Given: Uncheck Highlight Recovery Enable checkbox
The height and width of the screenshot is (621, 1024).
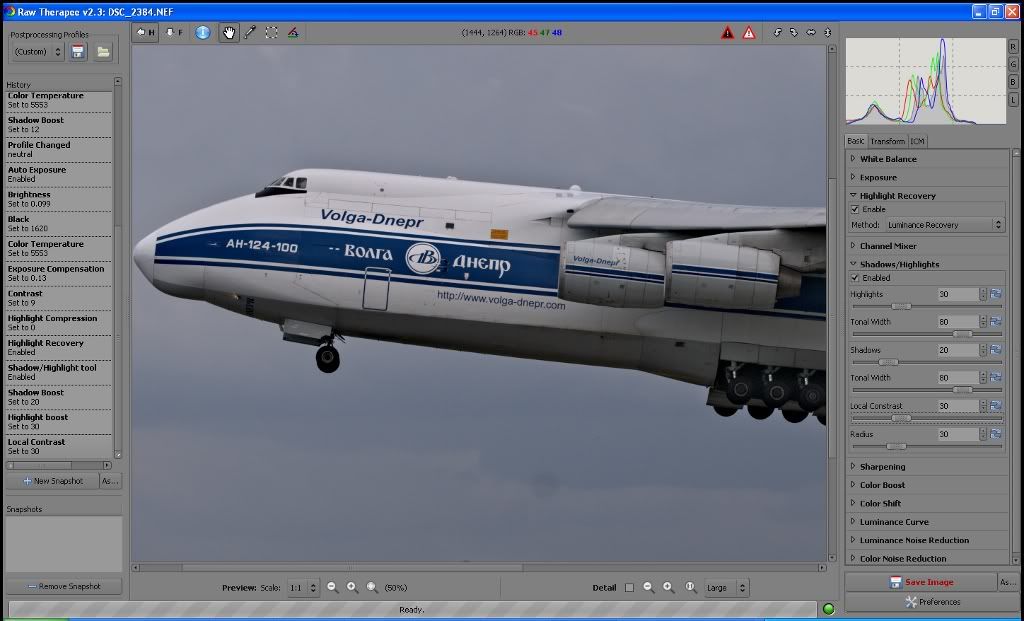Looking at the screenshot, I should coord(855,209).
